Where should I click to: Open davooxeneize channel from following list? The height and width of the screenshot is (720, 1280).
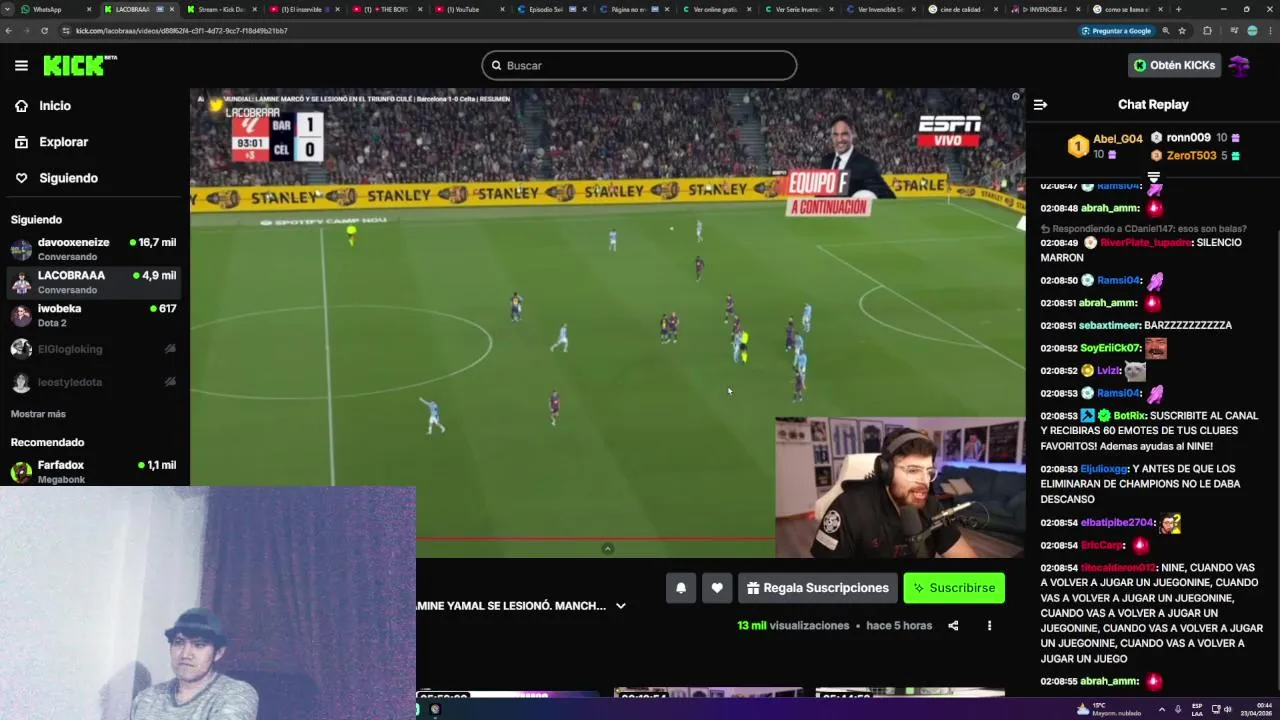[93, 249]
